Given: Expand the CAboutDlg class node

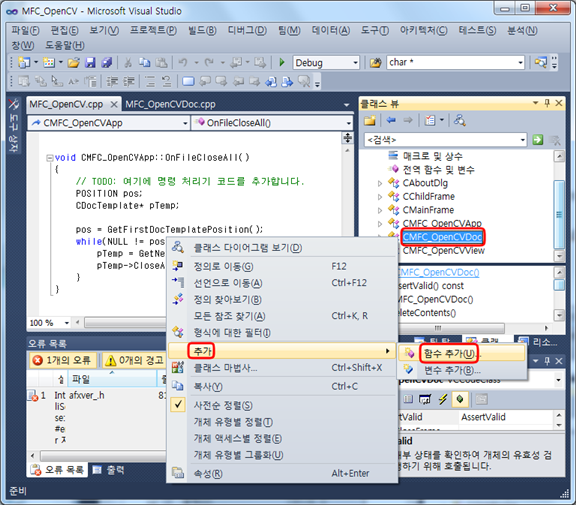Looking at the screenshot, I should pos(380,183).
